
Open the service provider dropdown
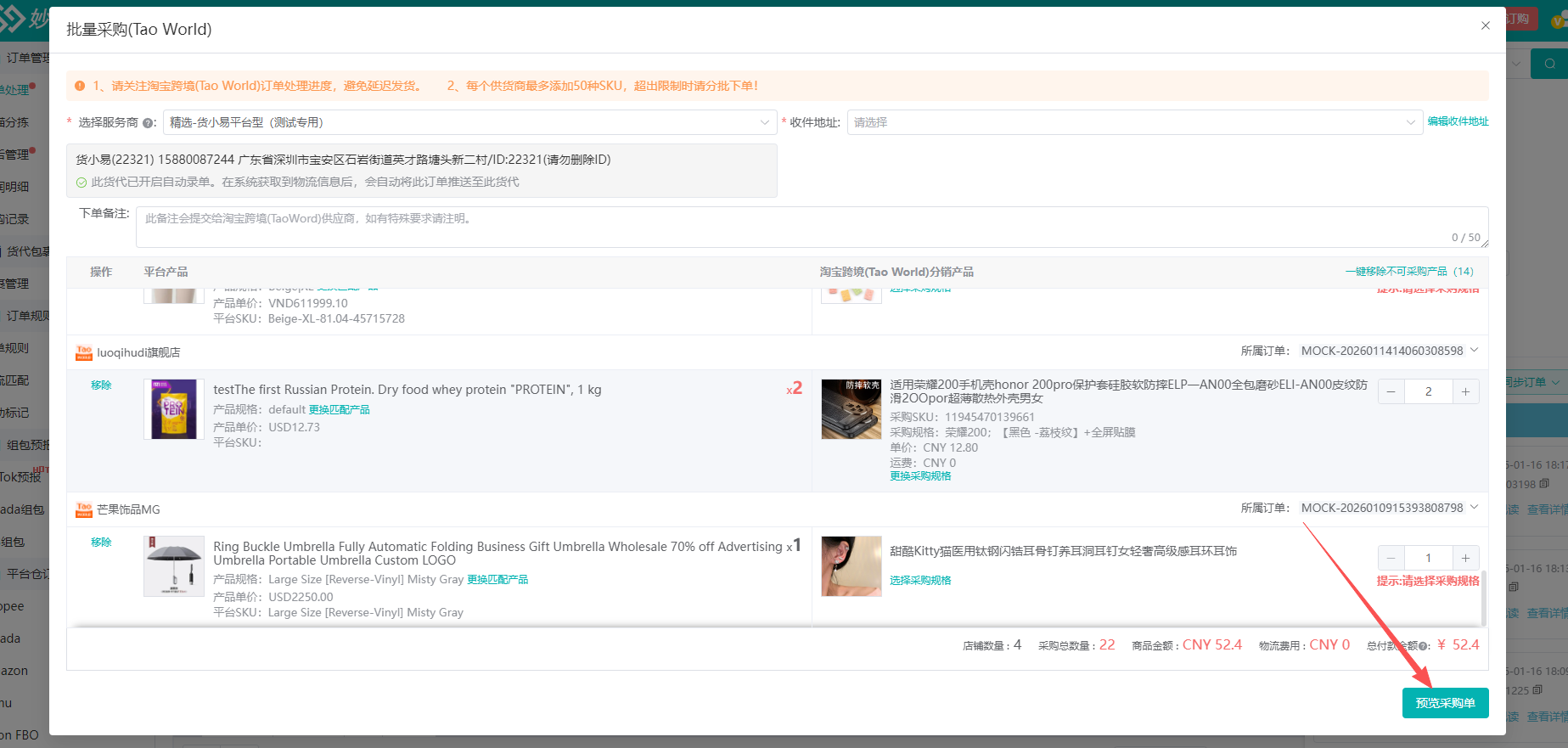(x=469, y=122)
